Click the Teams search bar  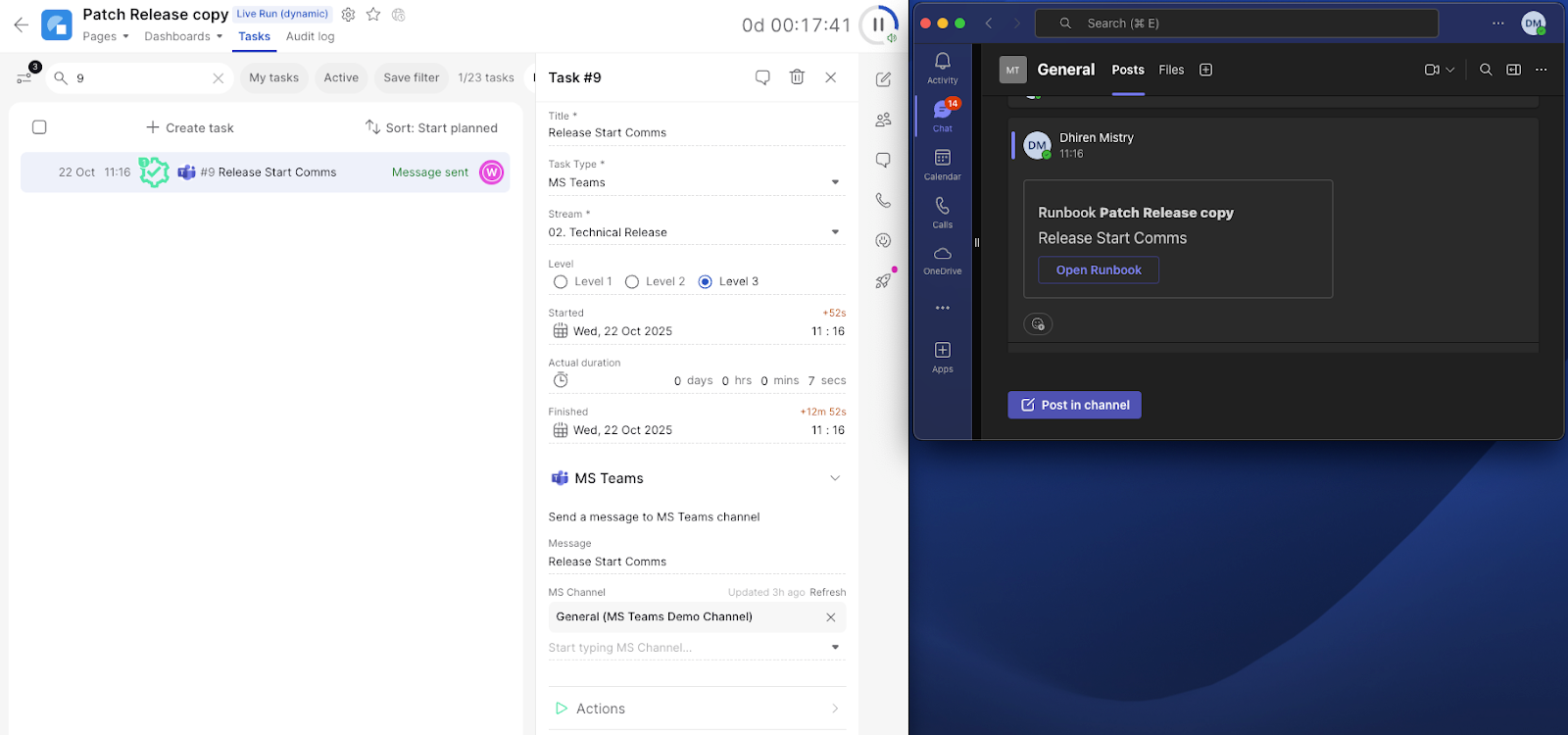click(1237, 24)
